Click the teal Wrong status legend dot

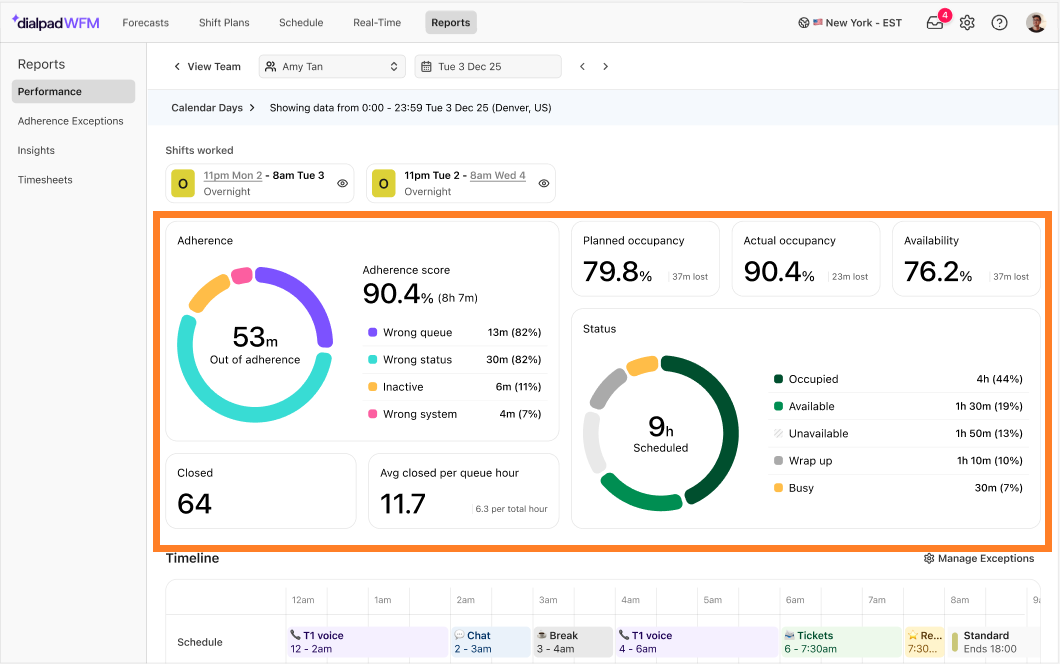(372, 359)
